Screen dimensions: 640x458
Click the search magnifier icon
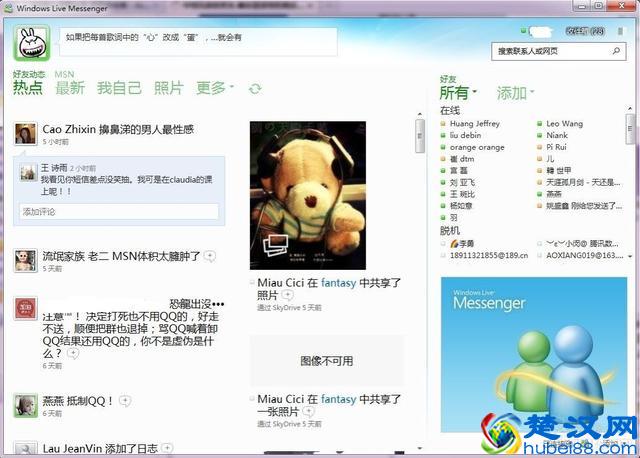(x=616, y=51)
